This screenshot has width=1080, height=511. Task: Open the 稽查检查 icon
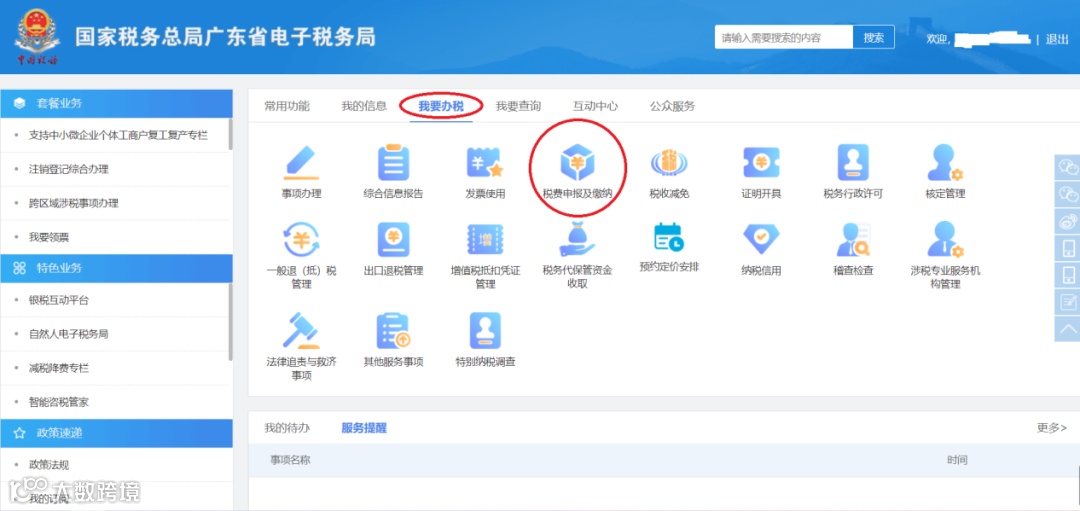853,240
